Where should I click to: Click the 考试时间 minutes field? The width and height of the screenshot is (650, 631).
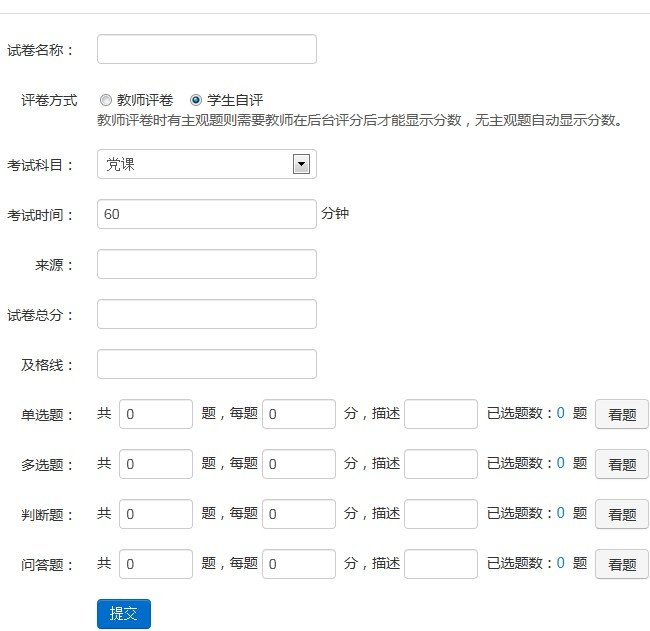click(207, 214)
